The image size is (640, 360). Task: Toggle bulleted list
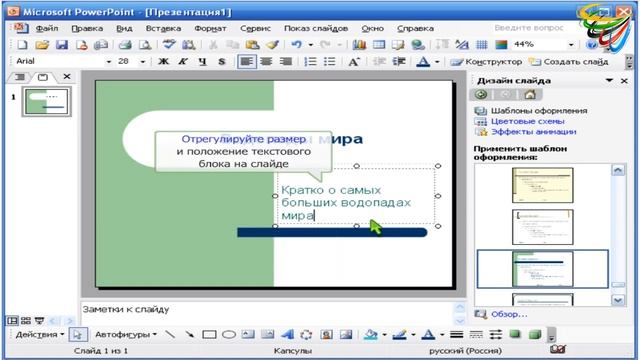click(329, 62)
